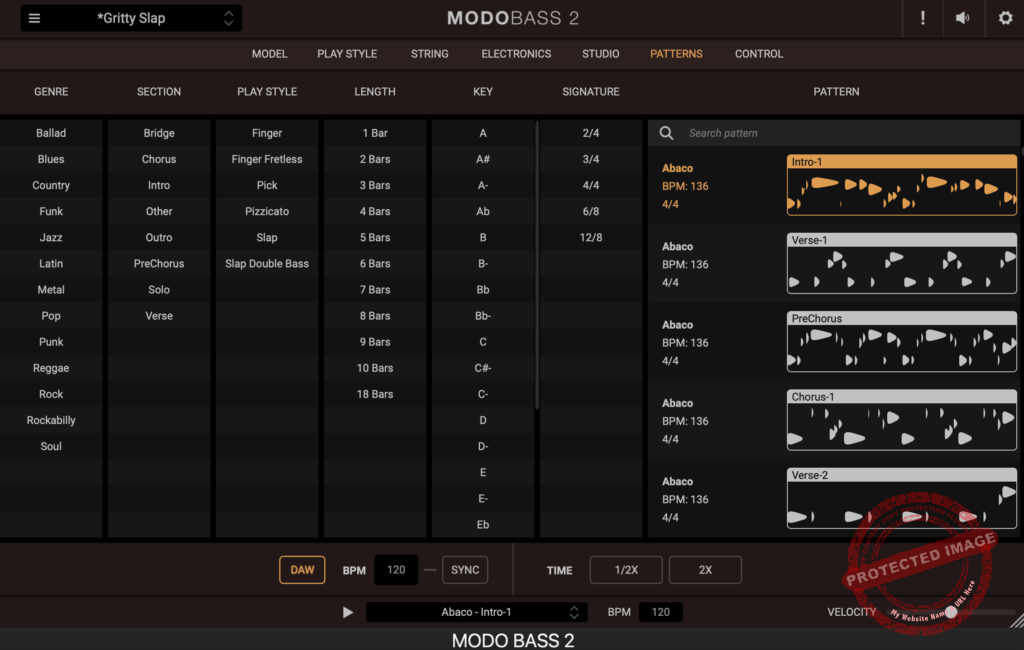Enable 1/2X time
This screenshot has height=650, width=1024.
coord(626,570)
